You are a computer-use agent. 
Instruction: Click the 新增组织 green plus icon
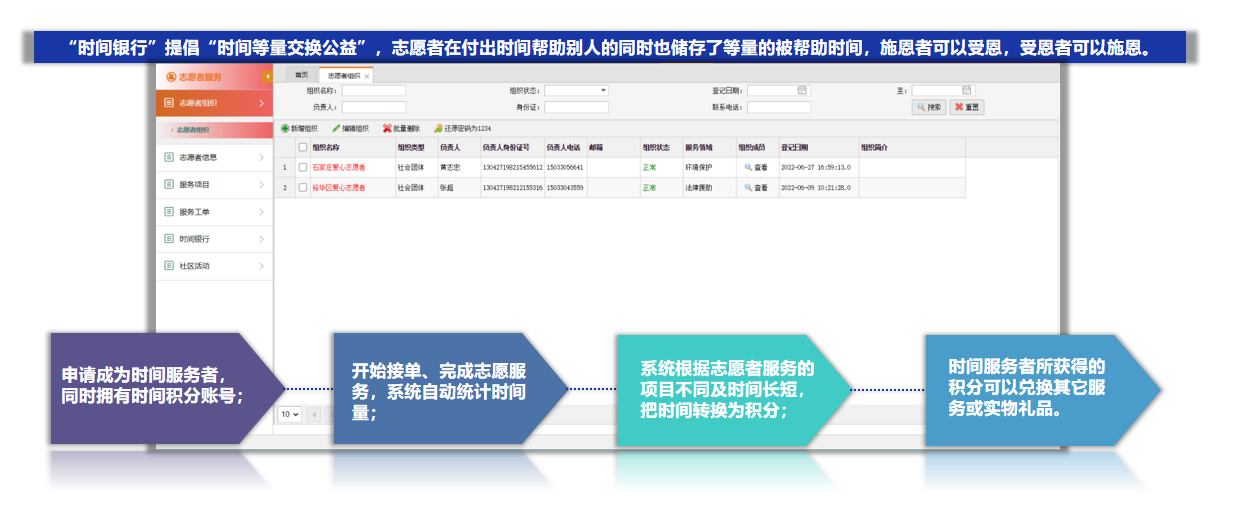click(x=285, y=129)
